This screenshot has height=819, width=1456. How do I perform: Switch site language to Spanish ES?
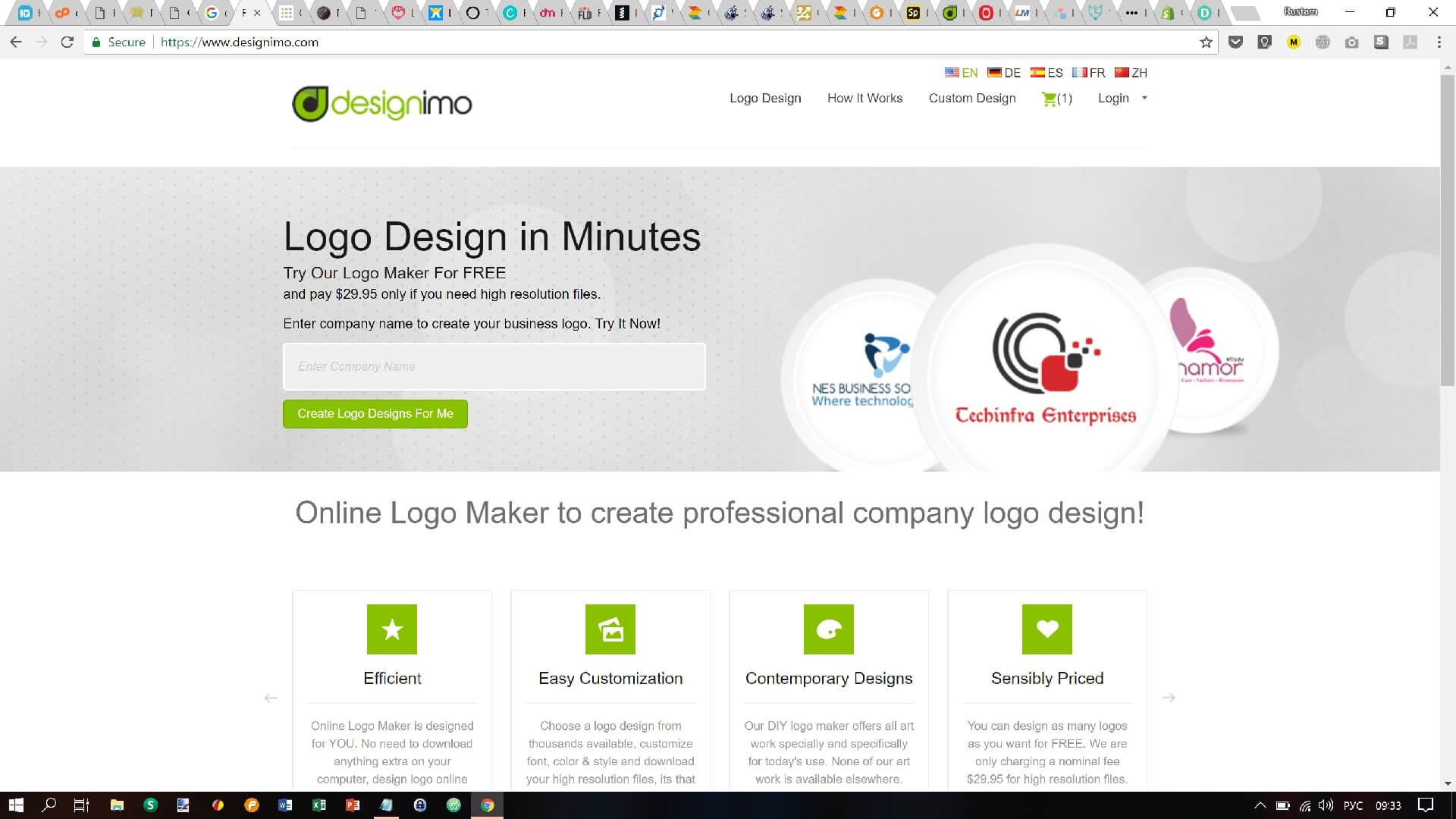1046,74
